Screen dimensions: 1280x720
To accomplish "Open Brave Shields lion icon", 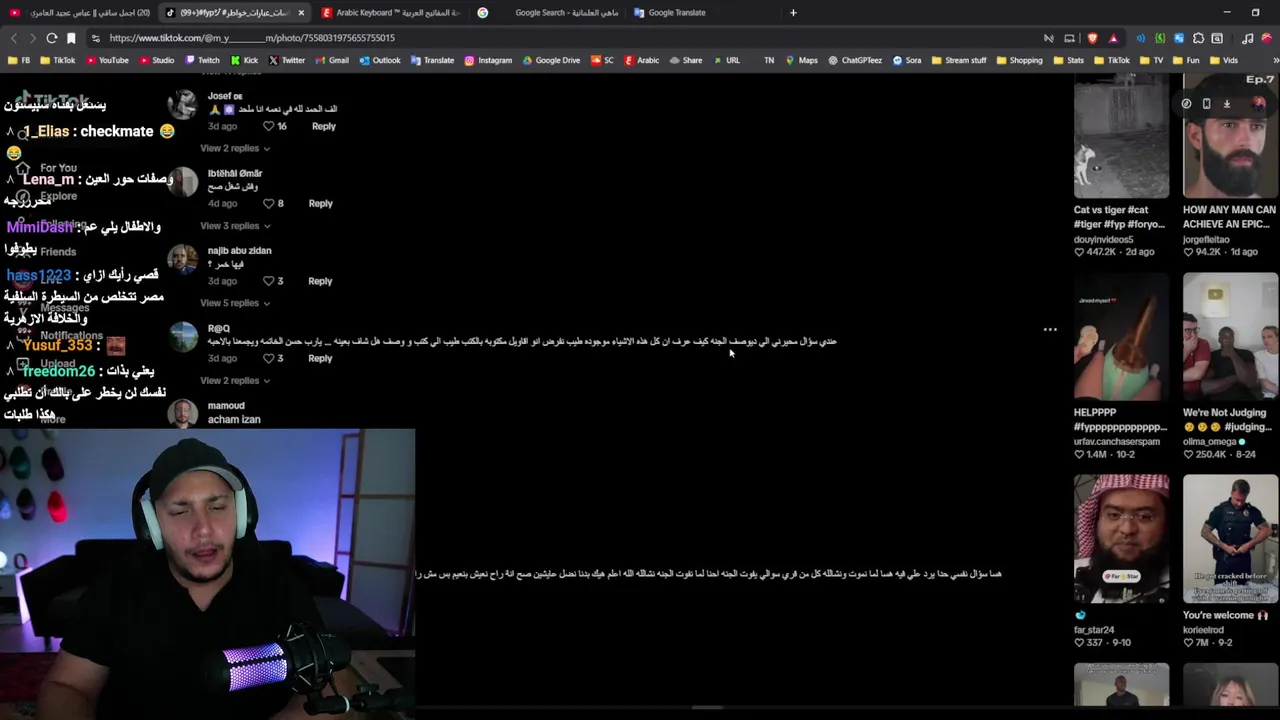I will (1092, 38).
